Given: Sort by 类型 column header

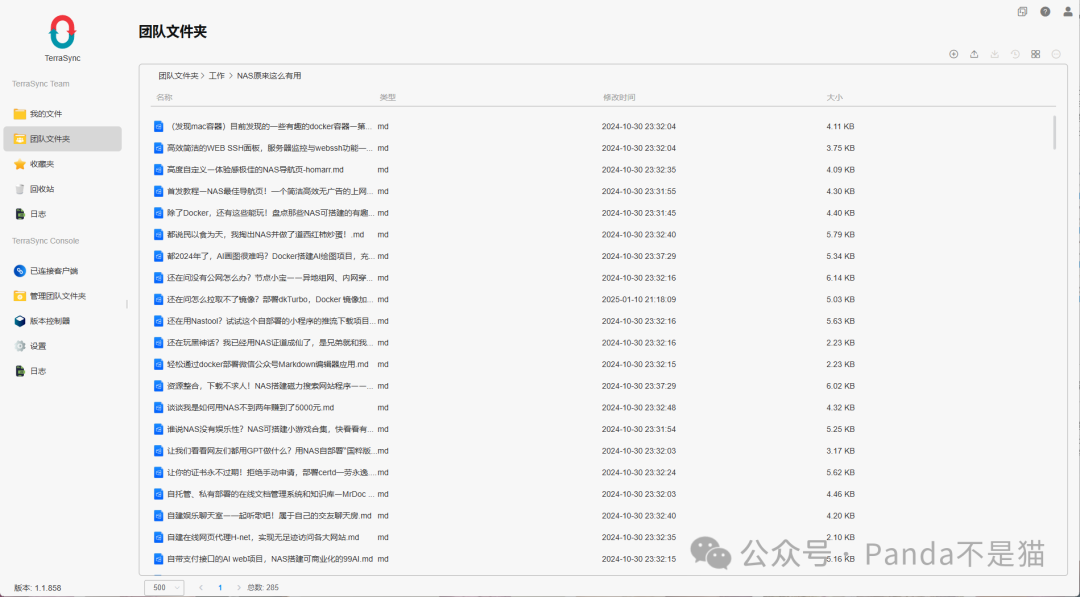Looking at the screenshot, I should point(388,98).
